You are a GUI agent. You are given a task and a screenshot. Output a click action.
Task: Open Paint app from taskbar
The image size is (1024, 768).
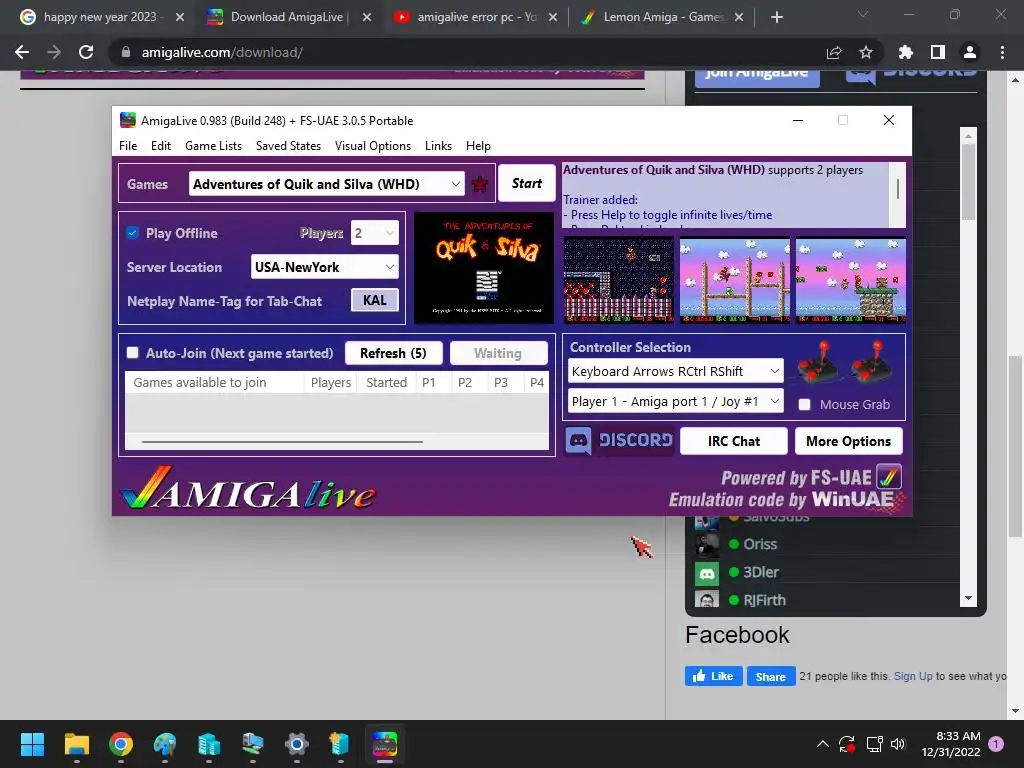[165, 744]
